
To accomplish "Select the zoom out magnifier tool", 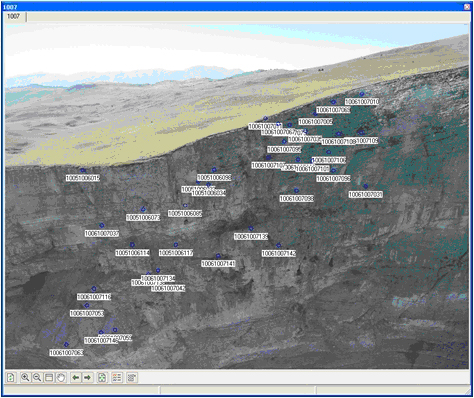I will [x=37, y=378].
